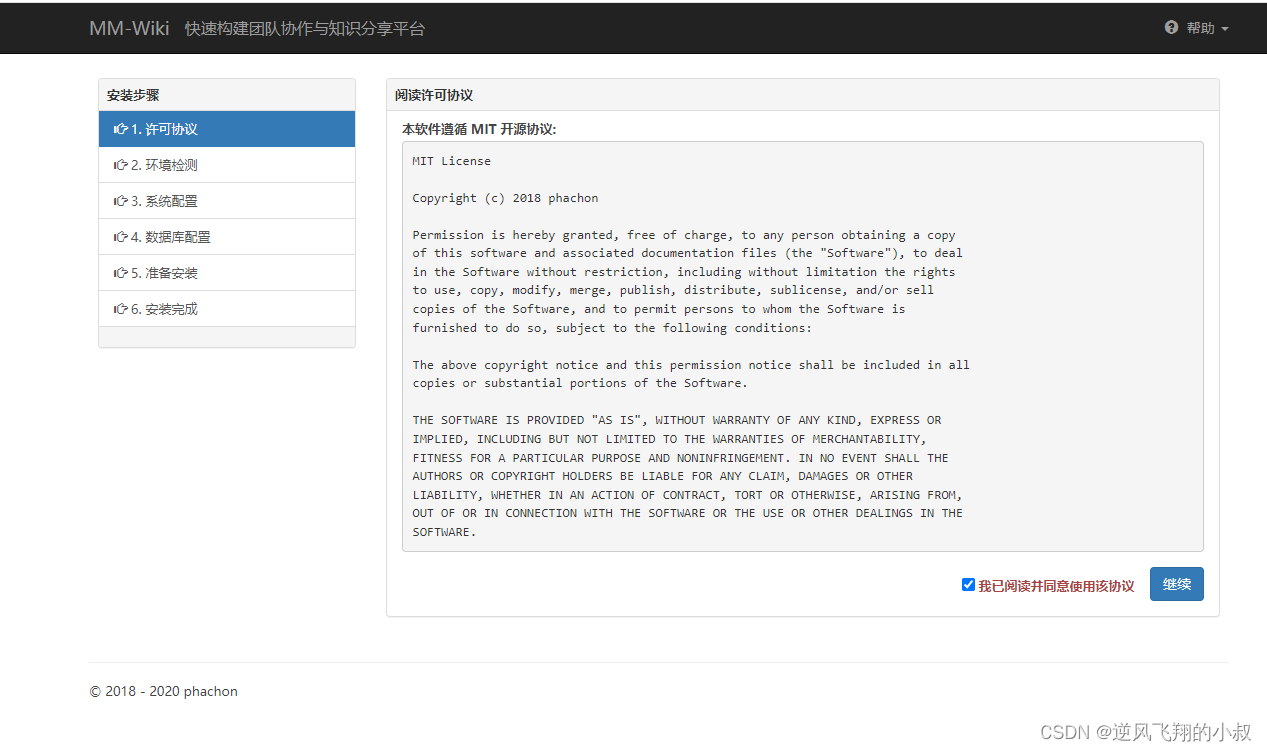Click the '© 2018 - 2020 phachon' footer text
This screenshot has width=1267, height=751.
pos(164,691)
